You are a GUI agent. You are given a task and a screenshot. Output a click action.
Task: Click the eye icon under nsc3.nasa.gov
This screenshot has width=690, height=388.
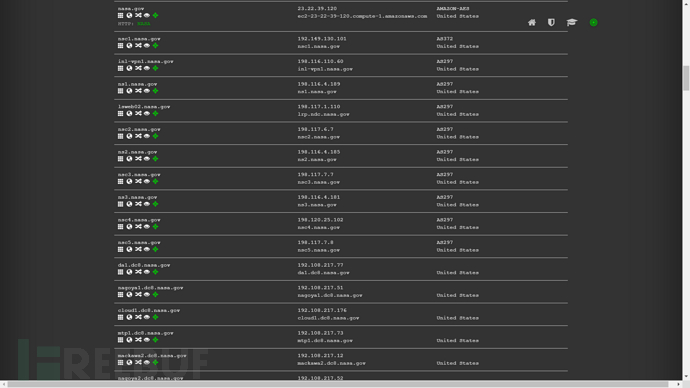[x=147, y=182]
